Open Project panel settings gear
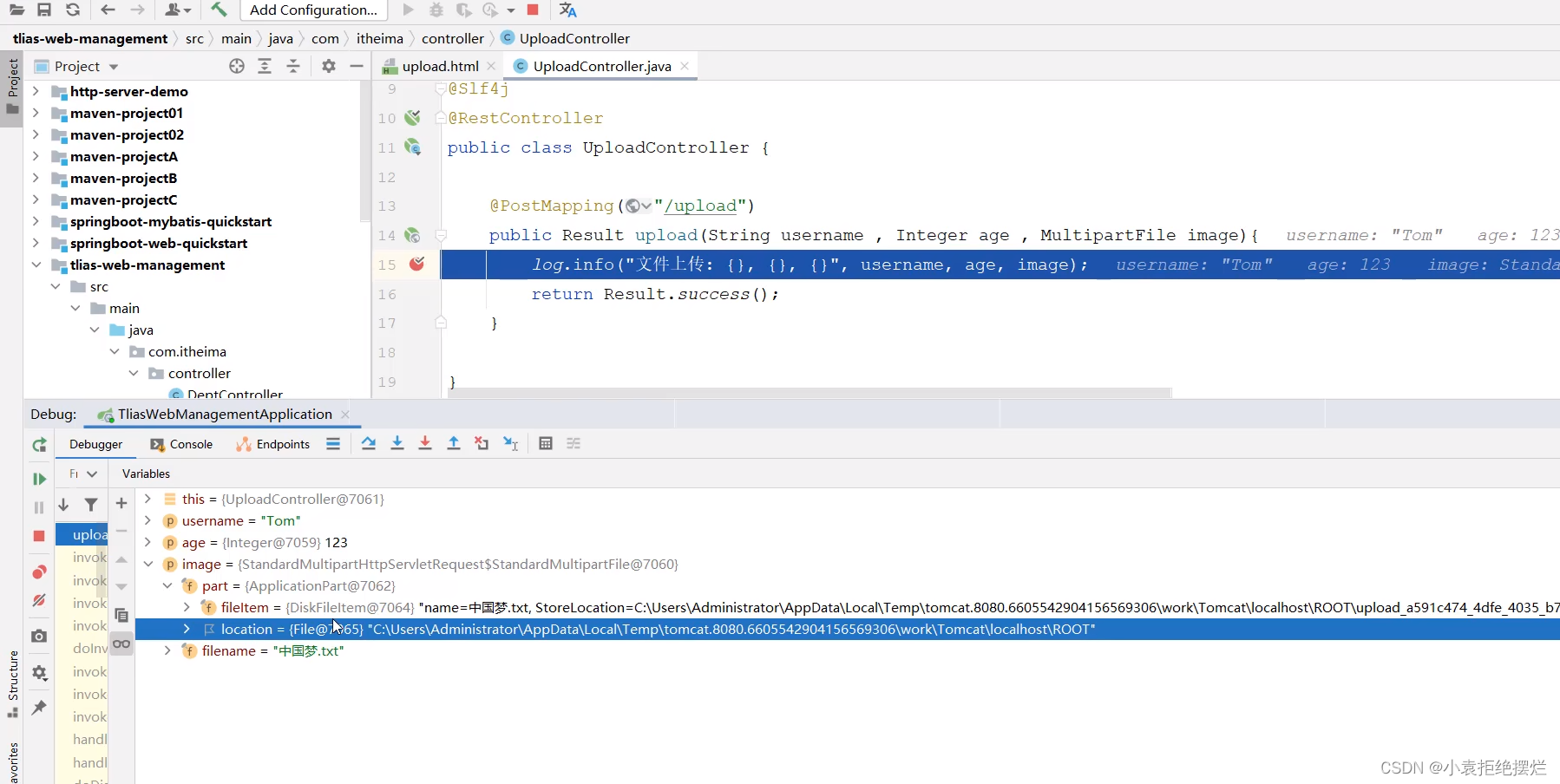Viewport: 1560px width, 784px height. point(328,66)
